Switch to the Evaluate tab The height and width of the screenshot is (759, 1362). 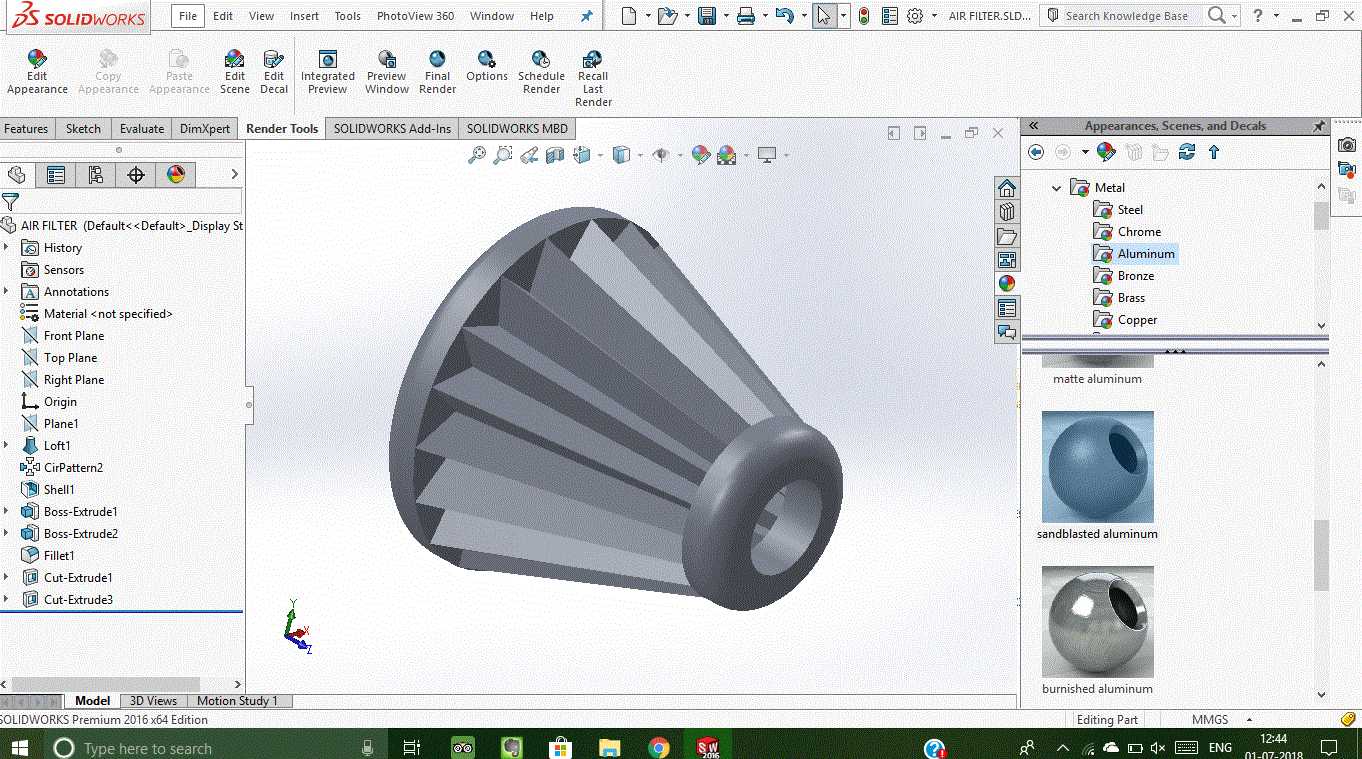pyautogui.click(x=142, y=128)
